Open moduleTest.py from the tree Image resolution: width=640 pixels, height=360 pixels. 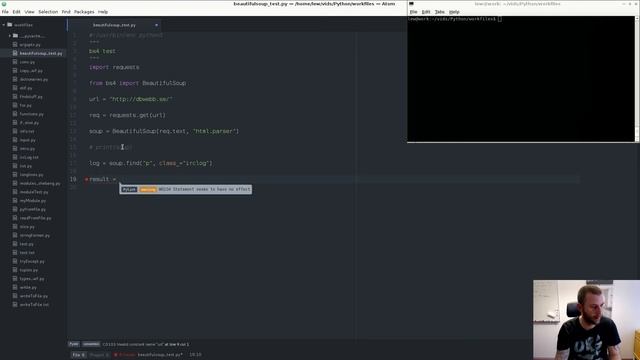(x=34, y=192)
